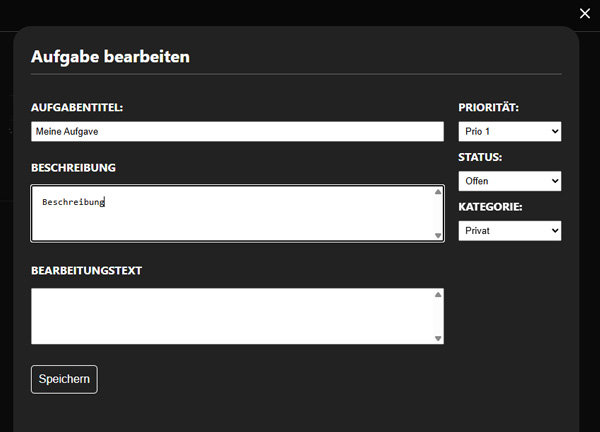Viewport: 600px width, 432px height.
Task: Click the 'BEARBEITUNGSTEXT' label
Action: [86, 271]
